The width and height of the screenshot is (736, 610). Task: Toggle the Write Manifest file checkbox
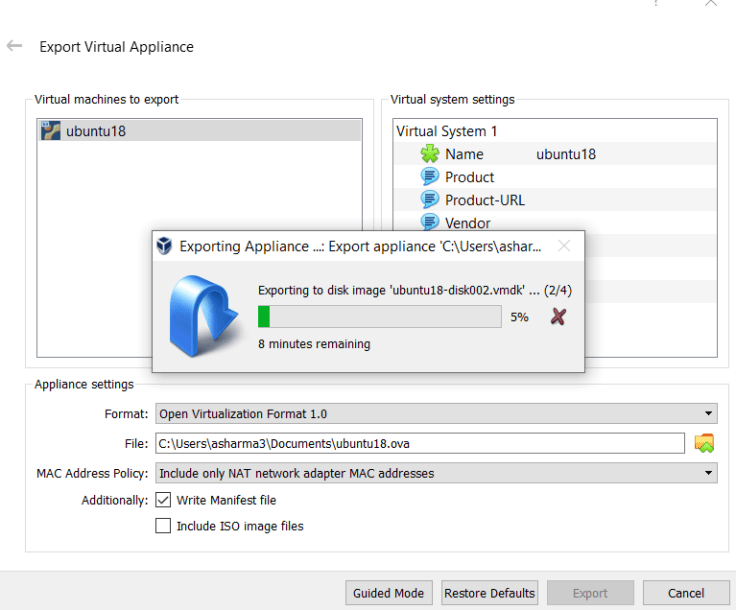[163, 500]
